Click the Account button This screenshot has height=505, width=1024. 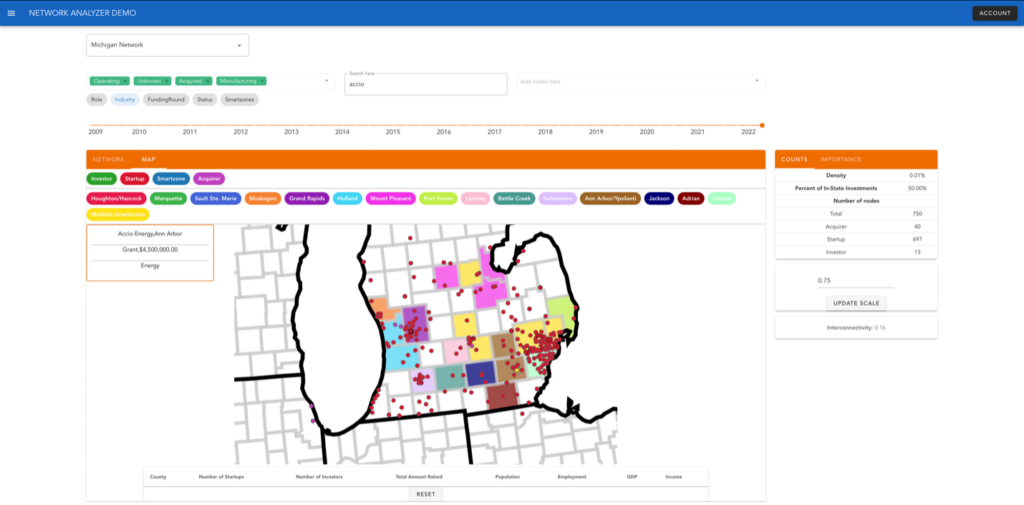[x=994, y=13]
